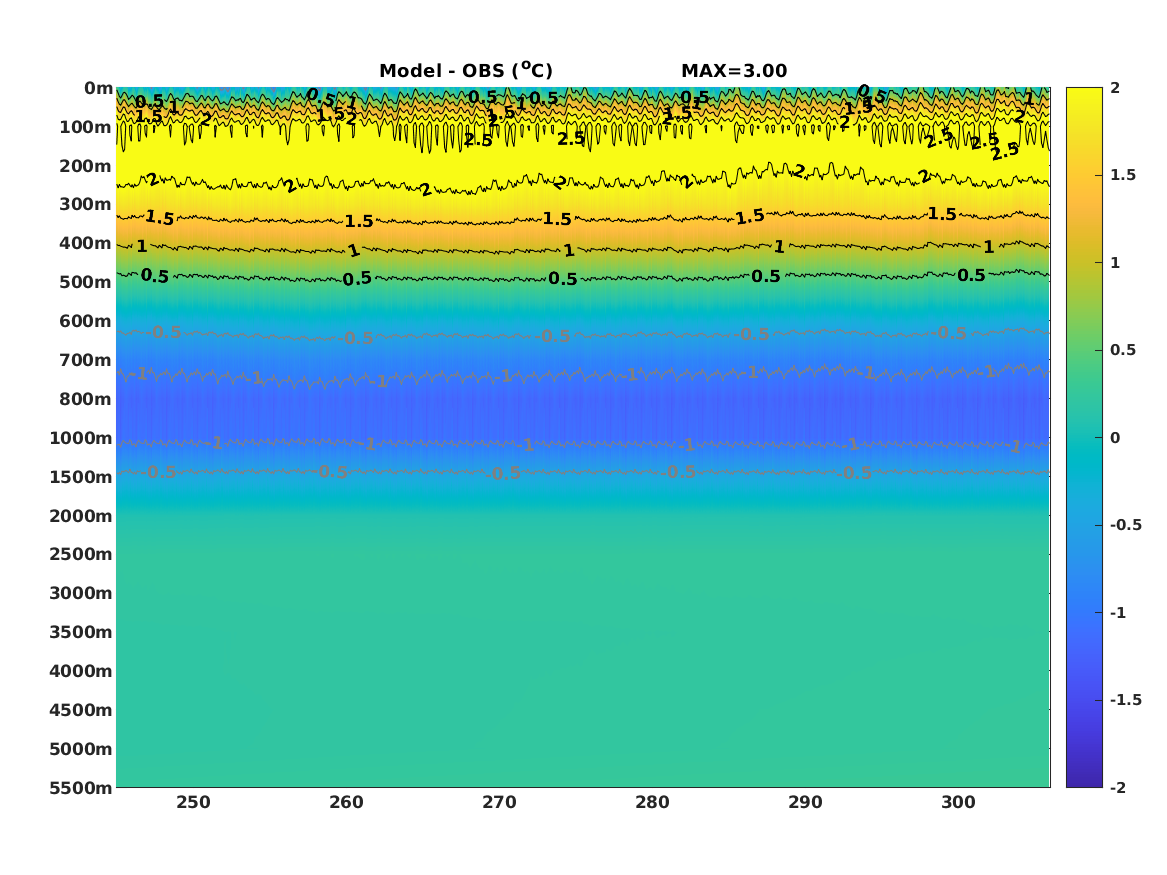Image resolution: width=1167 pixels, height=875 pixels.
Task: Click the dark blue bottom of the colorbar
Action: [1084, 778]
